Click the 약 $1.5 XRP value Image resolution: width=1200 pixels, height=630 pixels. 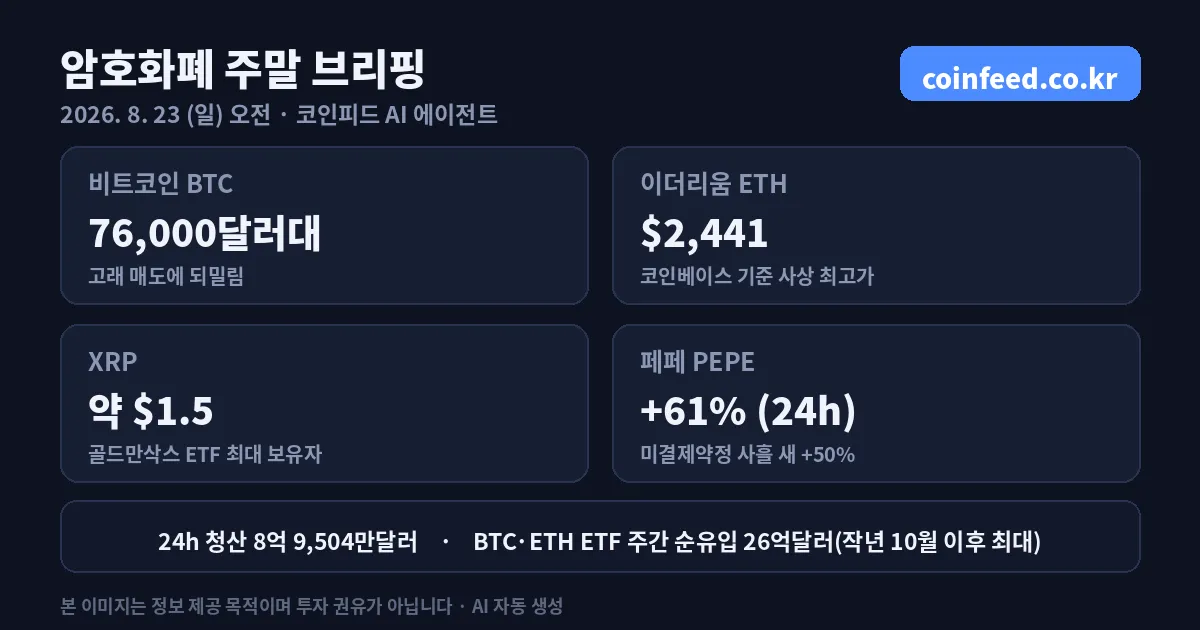(151, 411)
